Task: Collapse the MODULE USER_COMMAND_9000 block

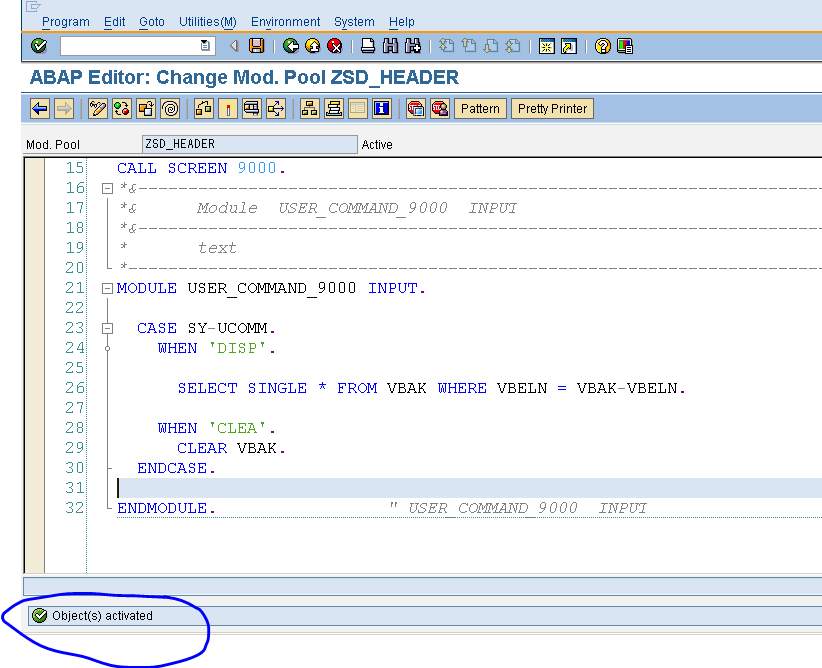Action: point(107,287)
